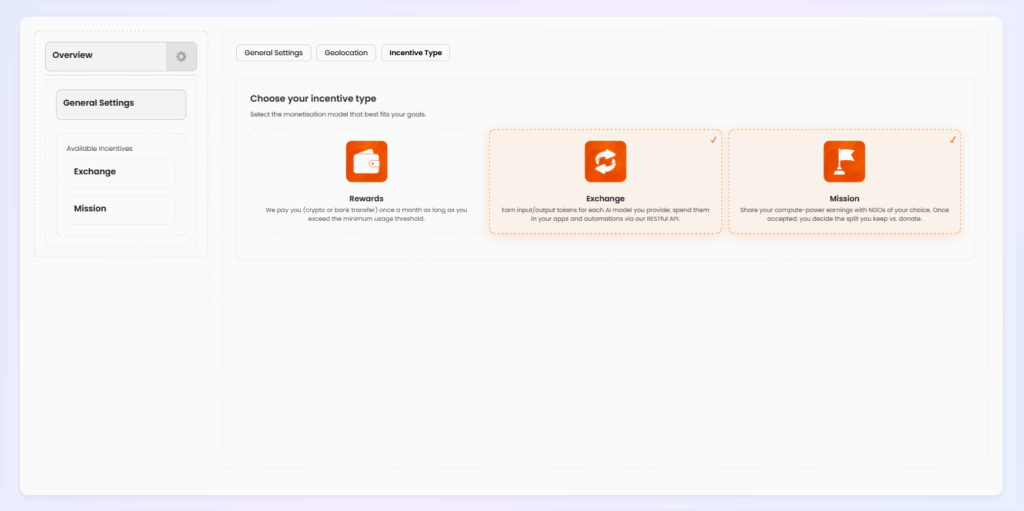Click the Exchange card title text
This screenshot has width=1024, height=511.
pyautogui.click(x=605, y=198)
